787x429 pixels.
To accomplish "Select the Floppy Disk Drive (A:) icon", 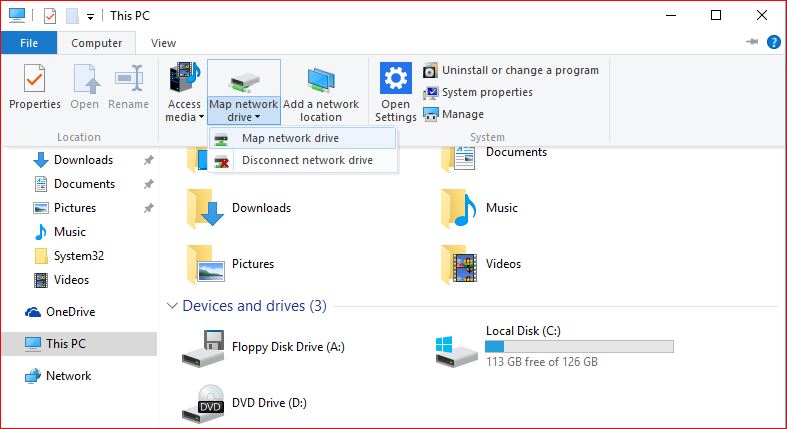I will coord(203,348).
